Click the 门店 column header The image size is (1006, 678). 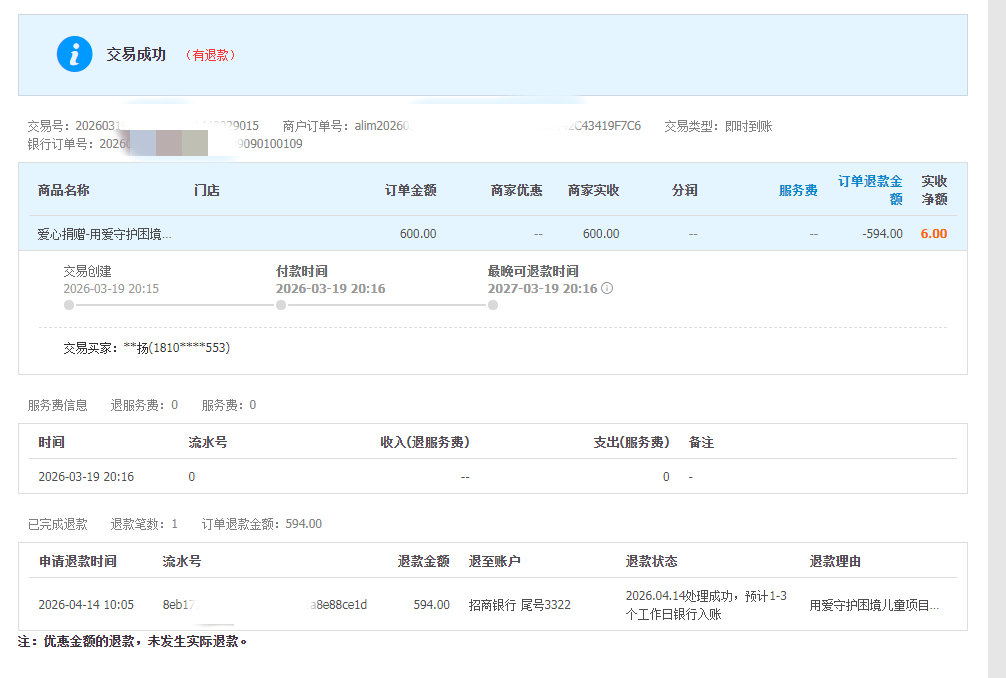(x=207, y=191)
